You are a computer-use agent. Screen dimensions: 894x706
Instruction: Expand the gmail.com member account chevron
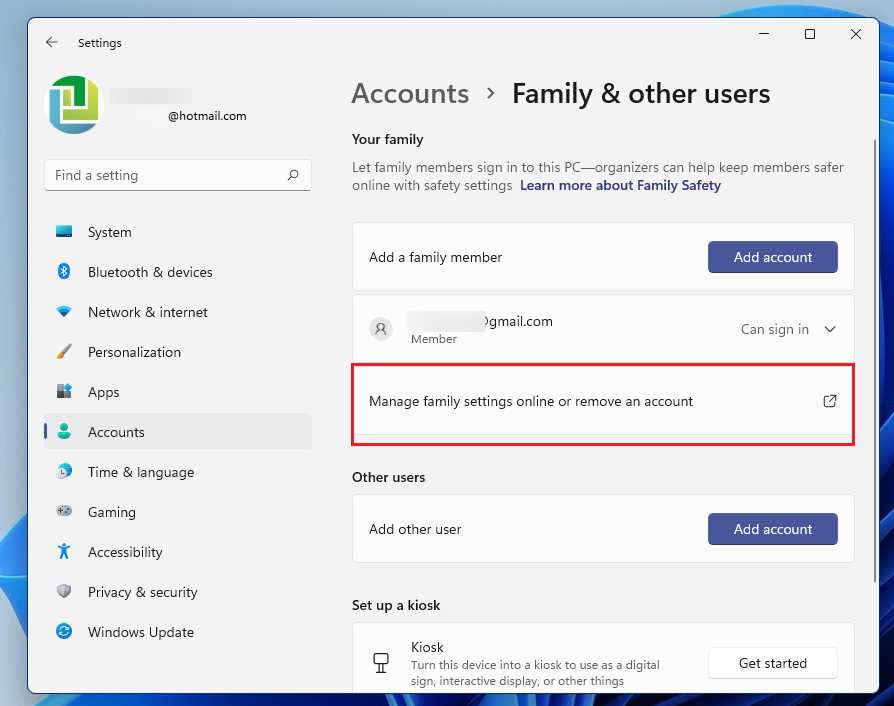830,329
